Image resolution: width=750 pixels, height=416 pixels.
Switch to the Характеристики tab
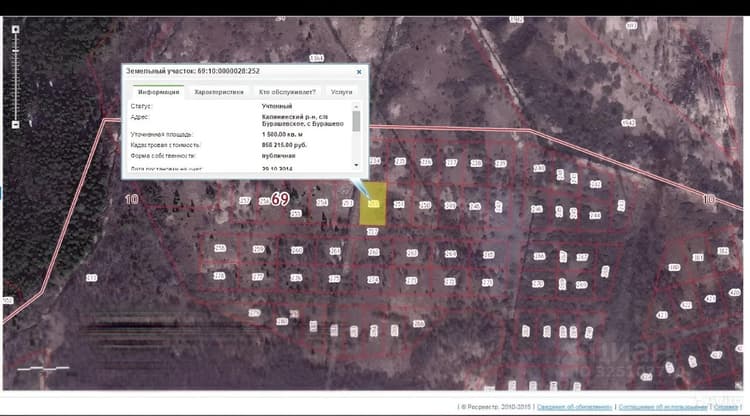tap(219, 92)
